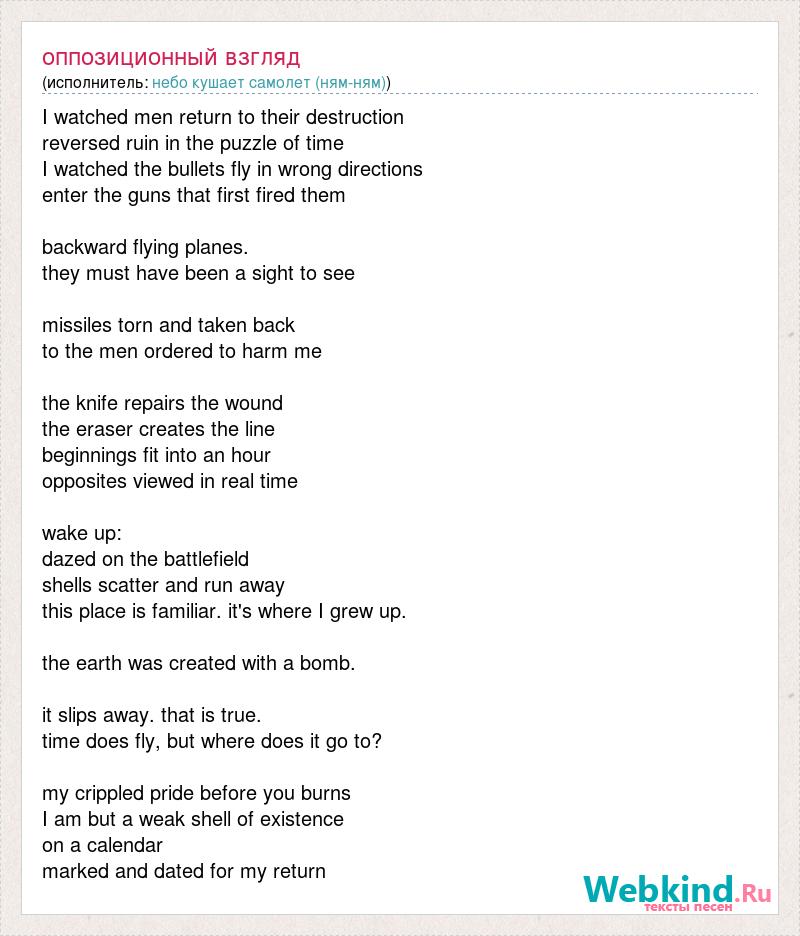
Task: Click the line 'I watched the bullets fly'
Action: (232, 169)
